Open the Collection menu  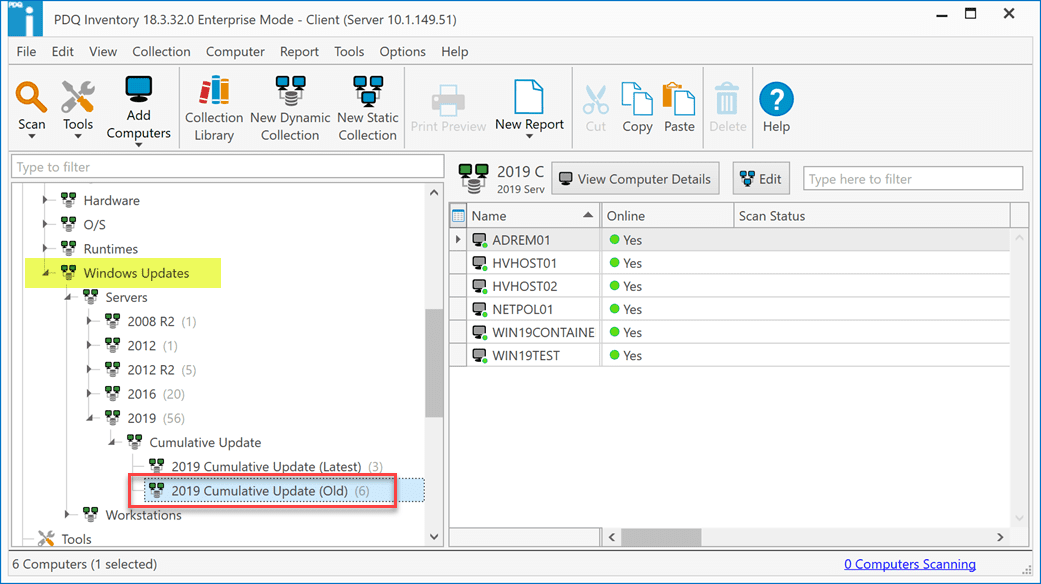click(x=161, y=52)
